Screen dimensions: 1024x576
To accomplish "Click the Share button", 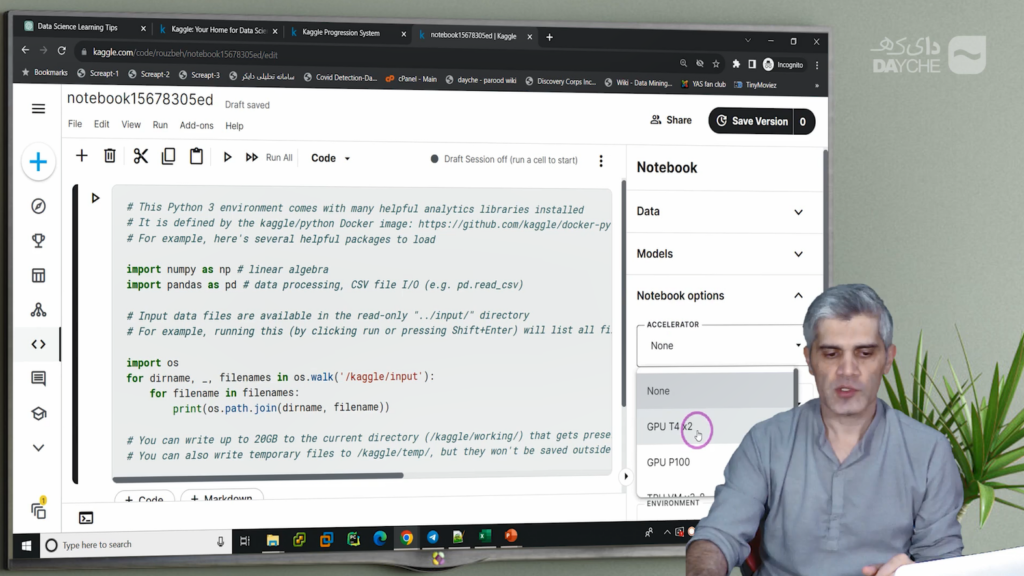I will [671, 120].
